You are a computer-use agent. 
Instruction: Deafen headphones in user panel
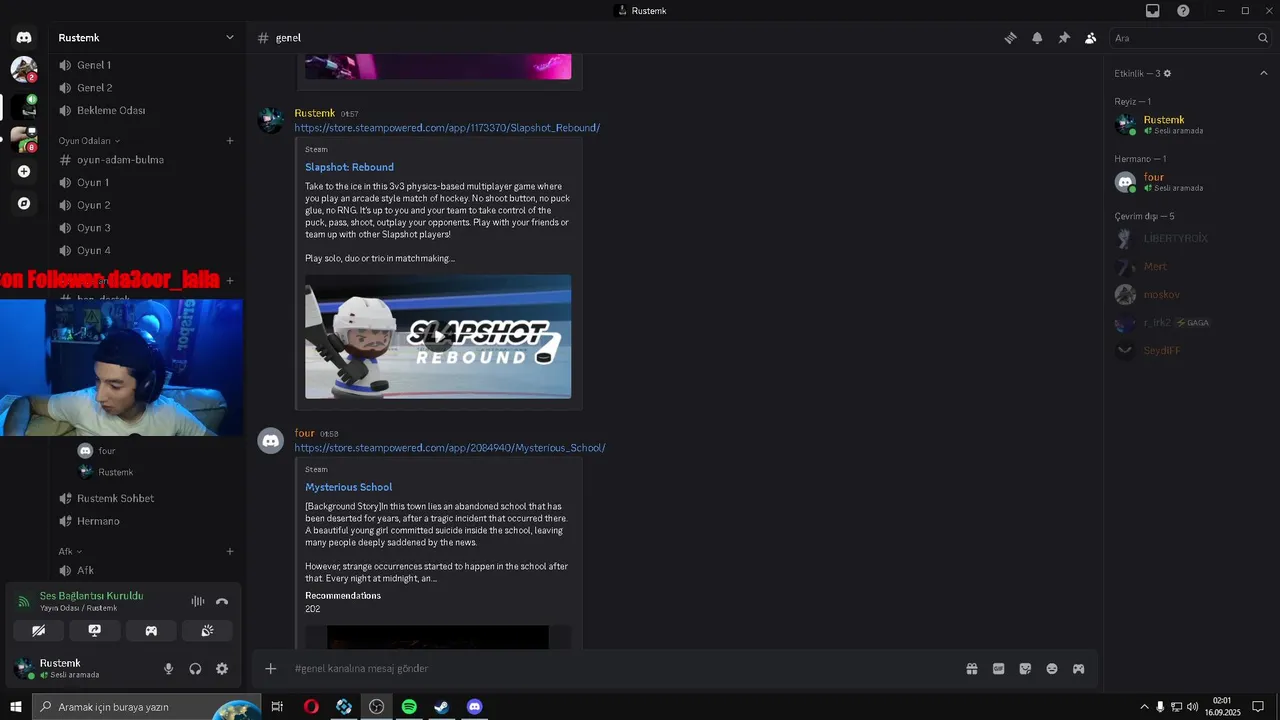(195, 669)
